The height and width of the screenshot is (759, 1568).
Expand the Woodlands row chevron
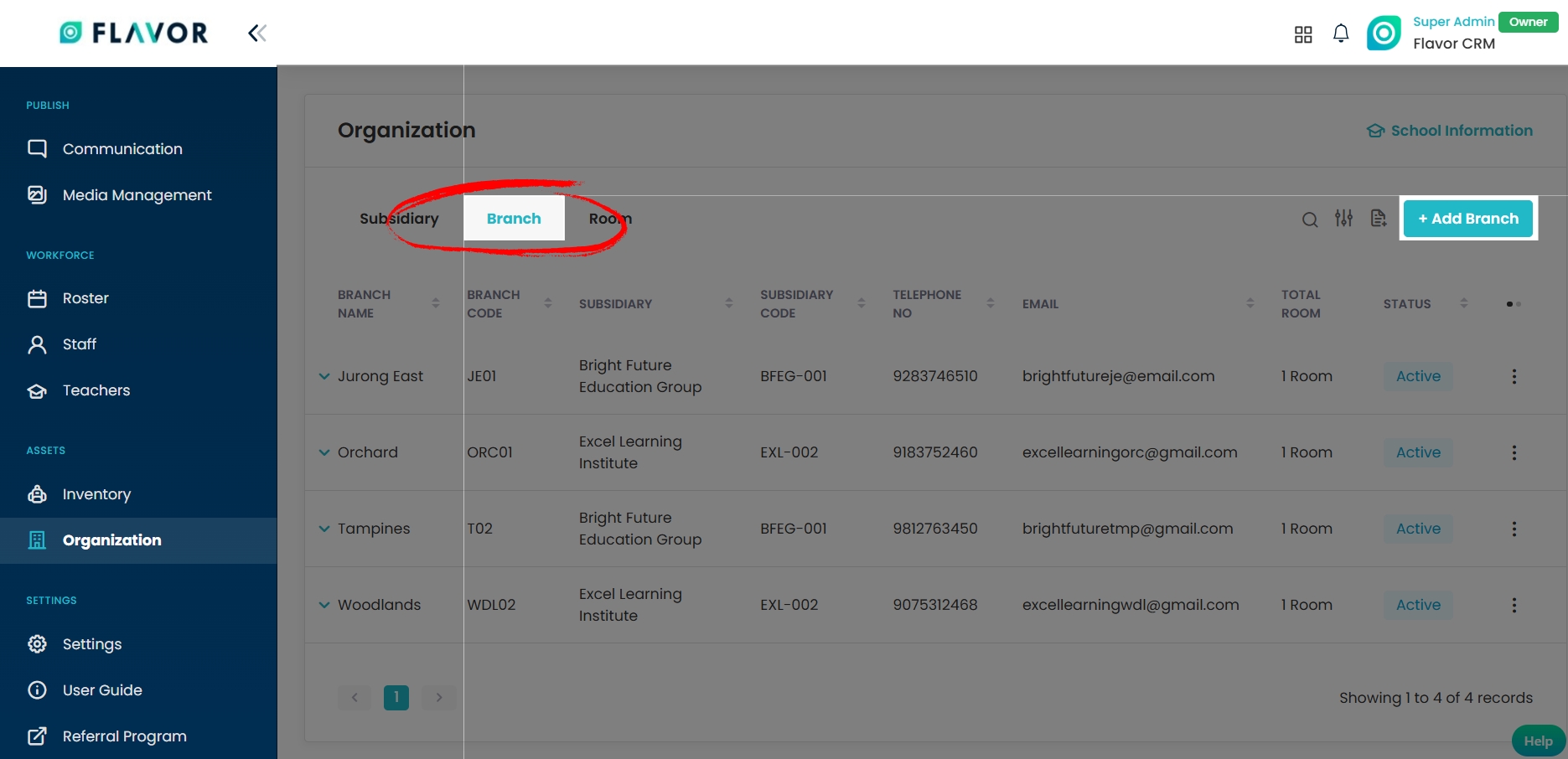[324, 606]
